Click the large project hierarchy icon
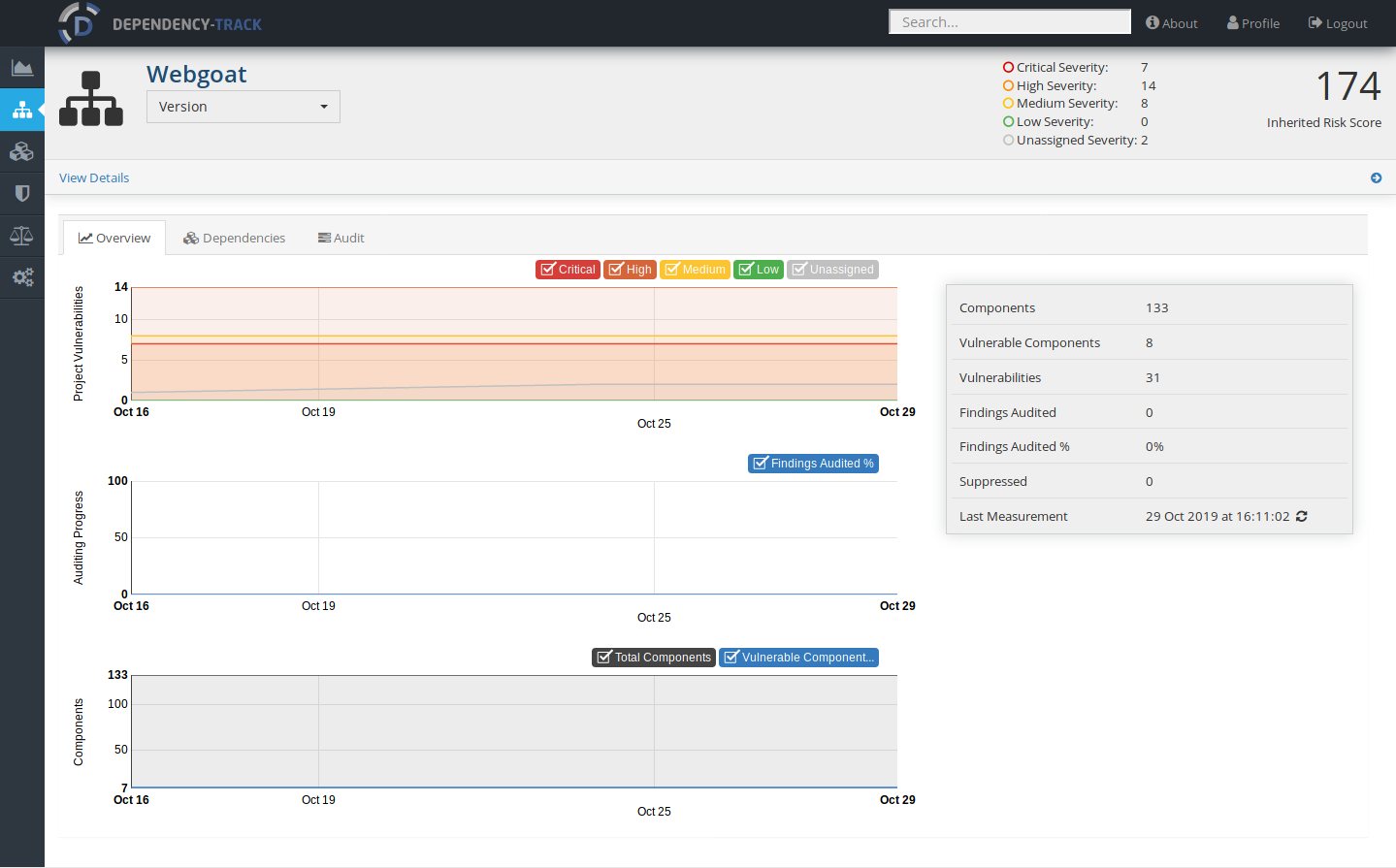Viewport: 1396px width, 868px height. tap(91, 98)
